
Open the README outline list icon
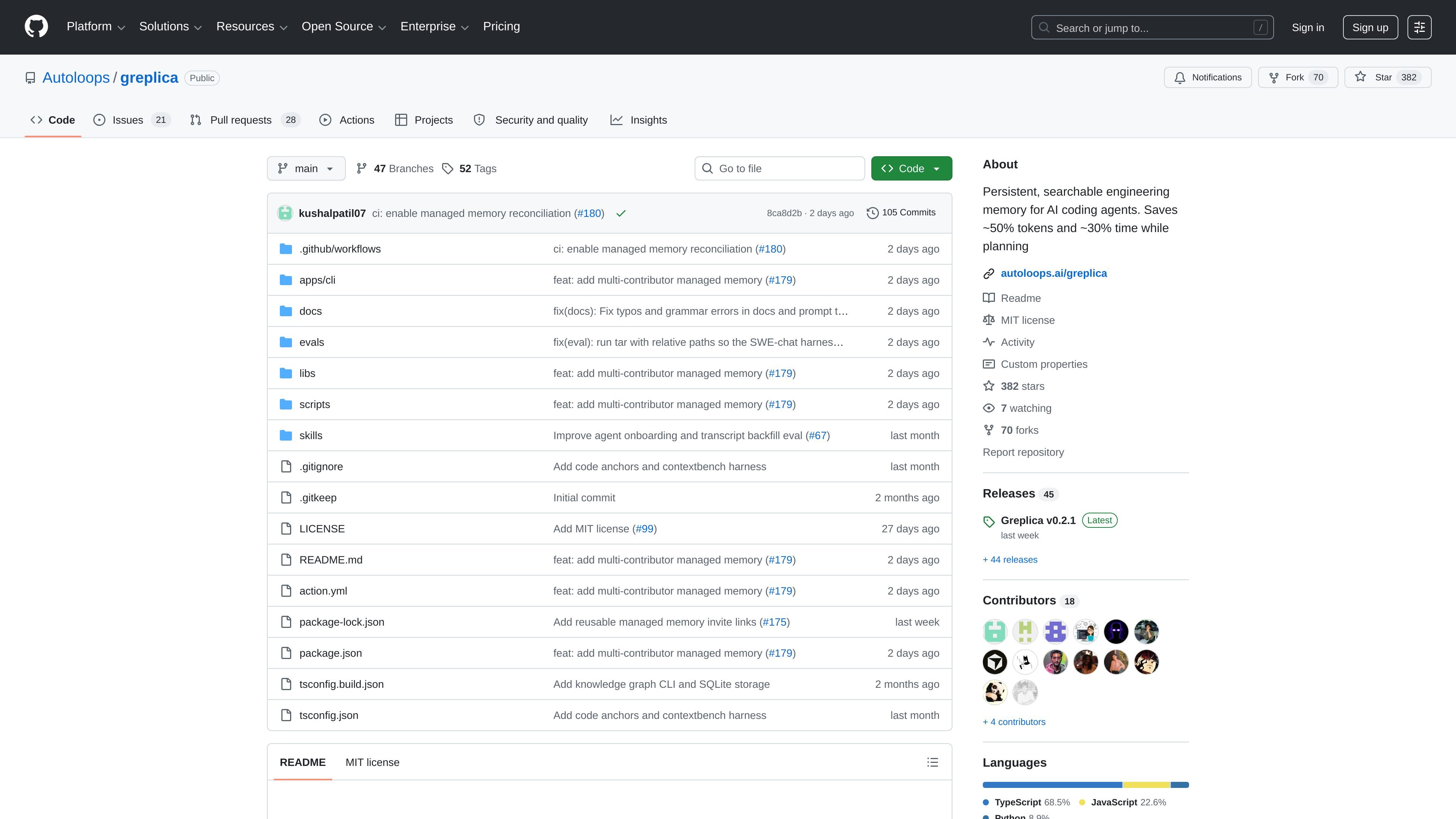(x=933, y=762)
